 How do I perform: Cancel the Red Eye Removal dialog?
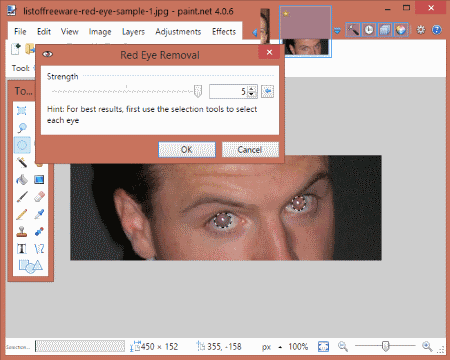250,149
